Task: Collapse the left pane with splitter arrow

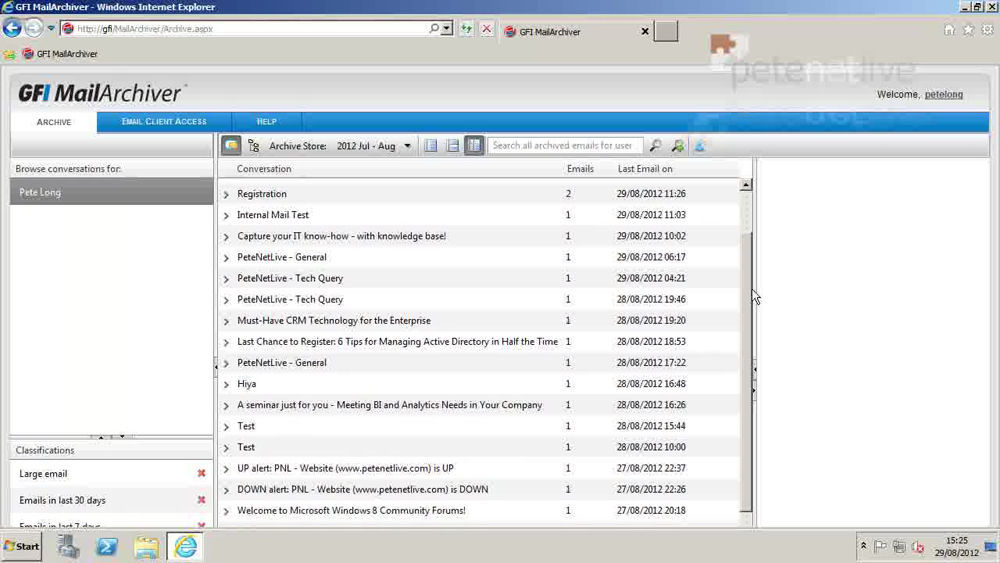Action: click(216, 367)
